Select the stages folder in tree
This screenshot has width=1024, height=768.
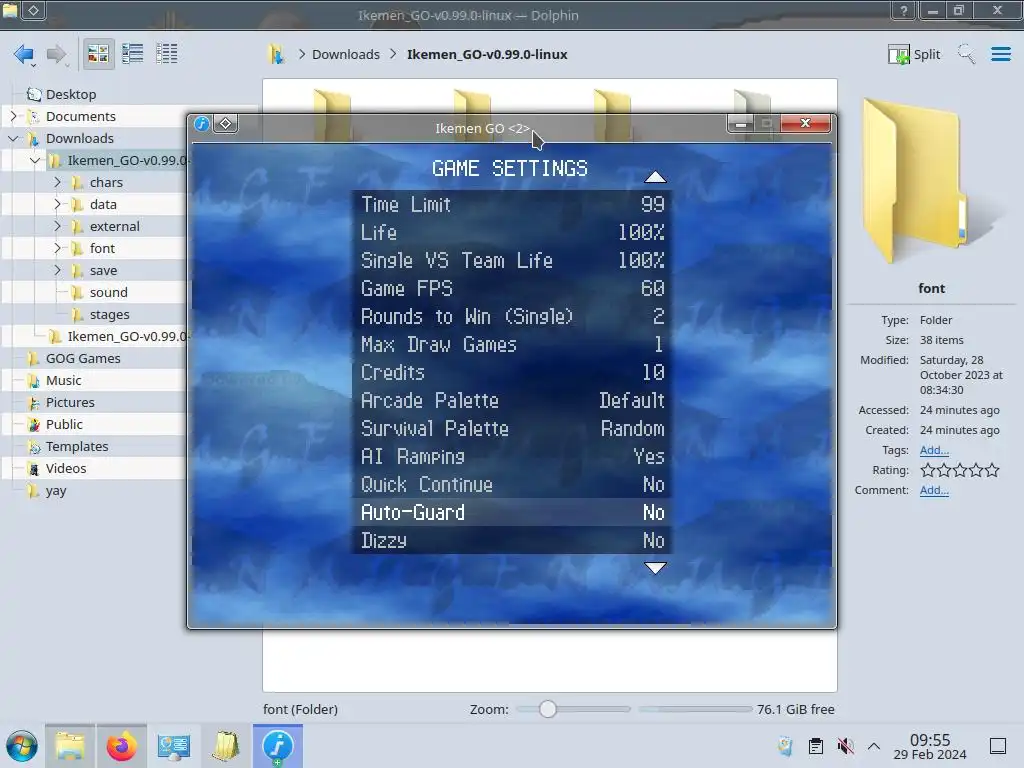click(110, 315)
